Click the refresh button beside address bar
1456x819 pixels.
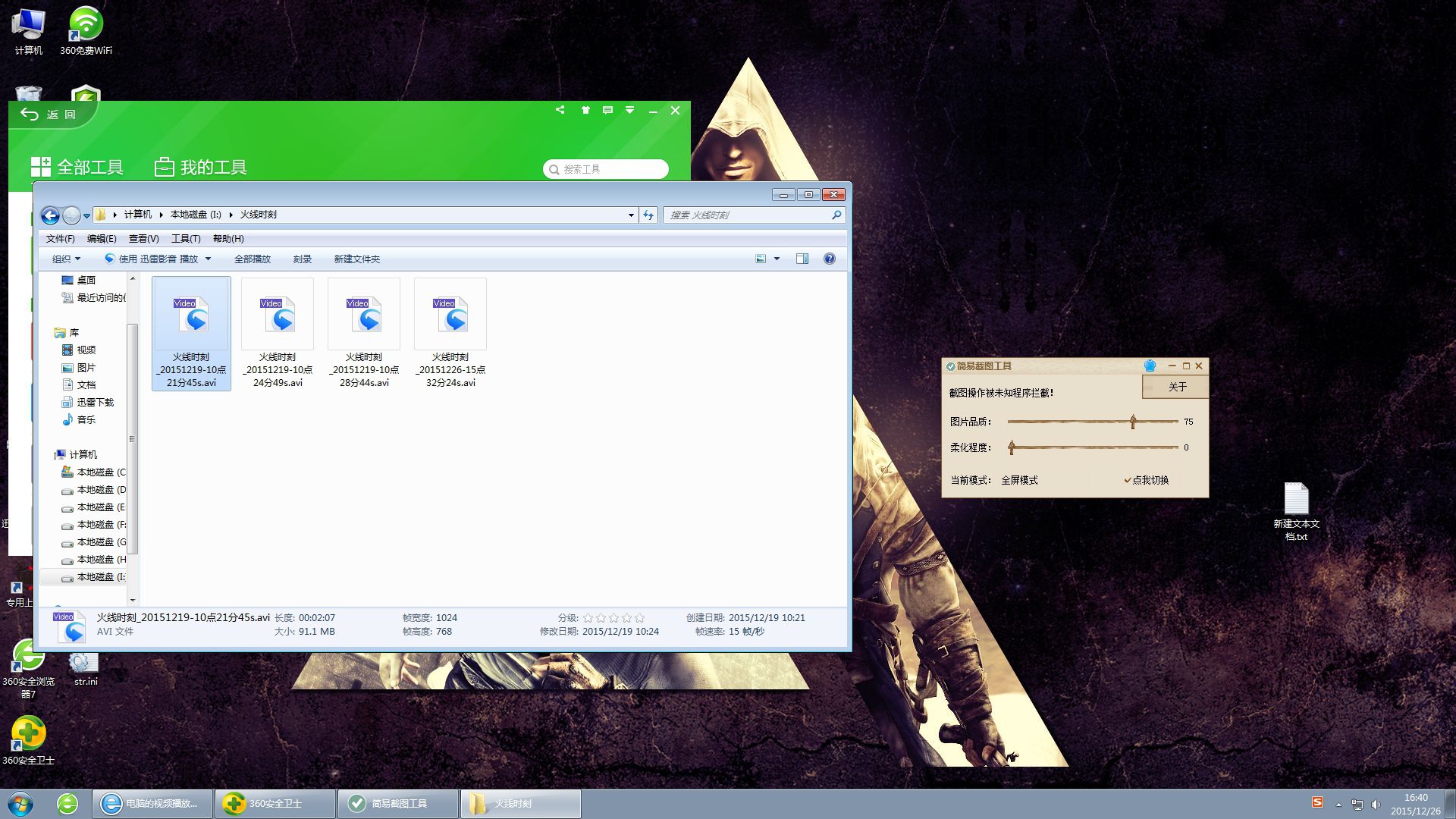(x=648, y=215)
